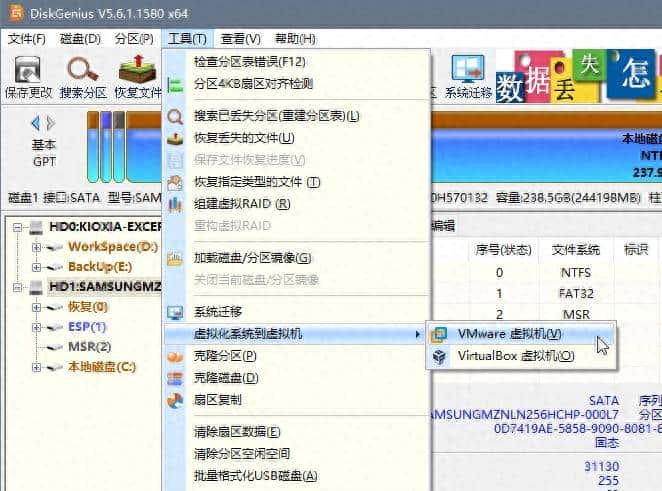
Task: Open the 查看(V) menu
Action: tap(241, 39)
